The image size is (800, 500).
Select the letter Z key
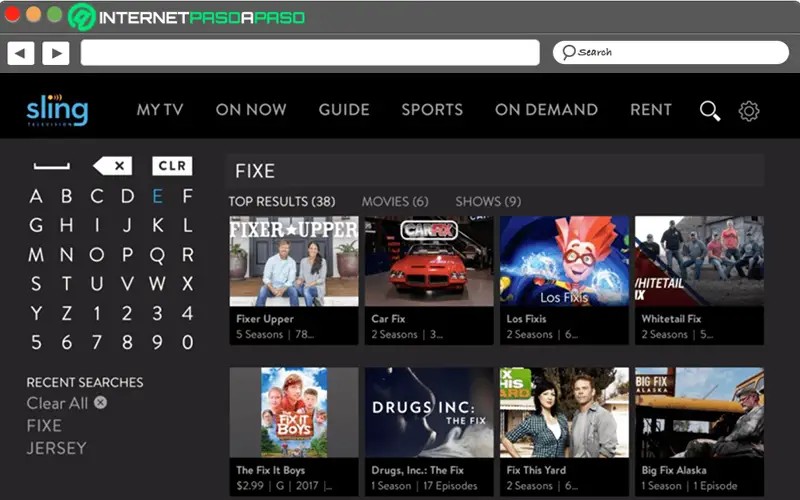coord(66,313)
